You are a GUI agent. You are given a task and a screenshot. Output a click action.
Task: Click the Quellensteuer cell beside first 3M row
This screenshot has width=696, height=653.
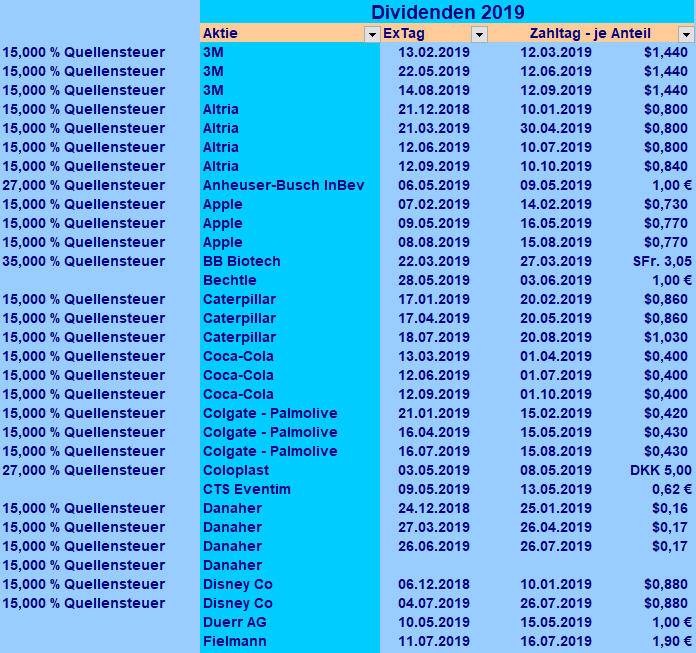tap(83, 52)
